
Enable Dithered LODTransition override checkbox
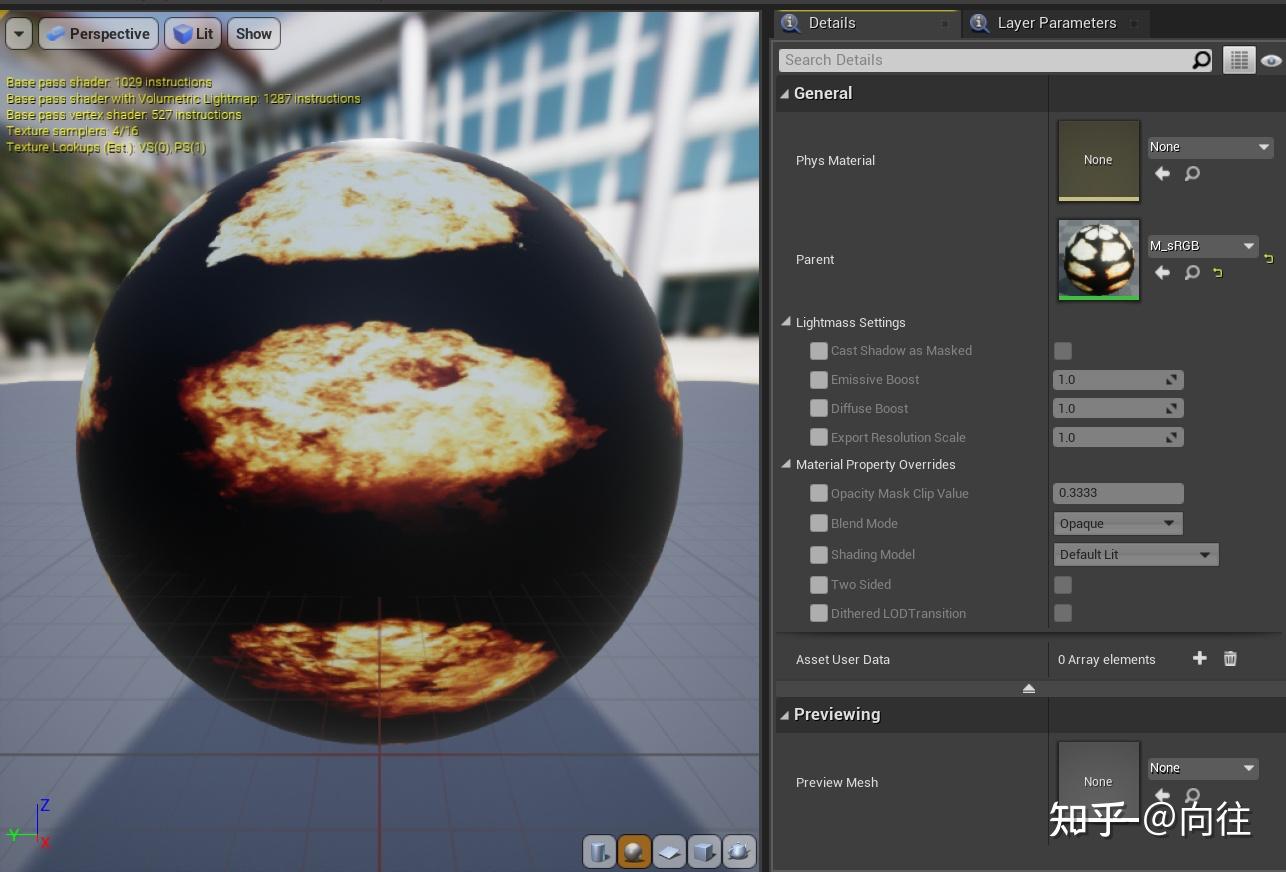click(819, 613)
